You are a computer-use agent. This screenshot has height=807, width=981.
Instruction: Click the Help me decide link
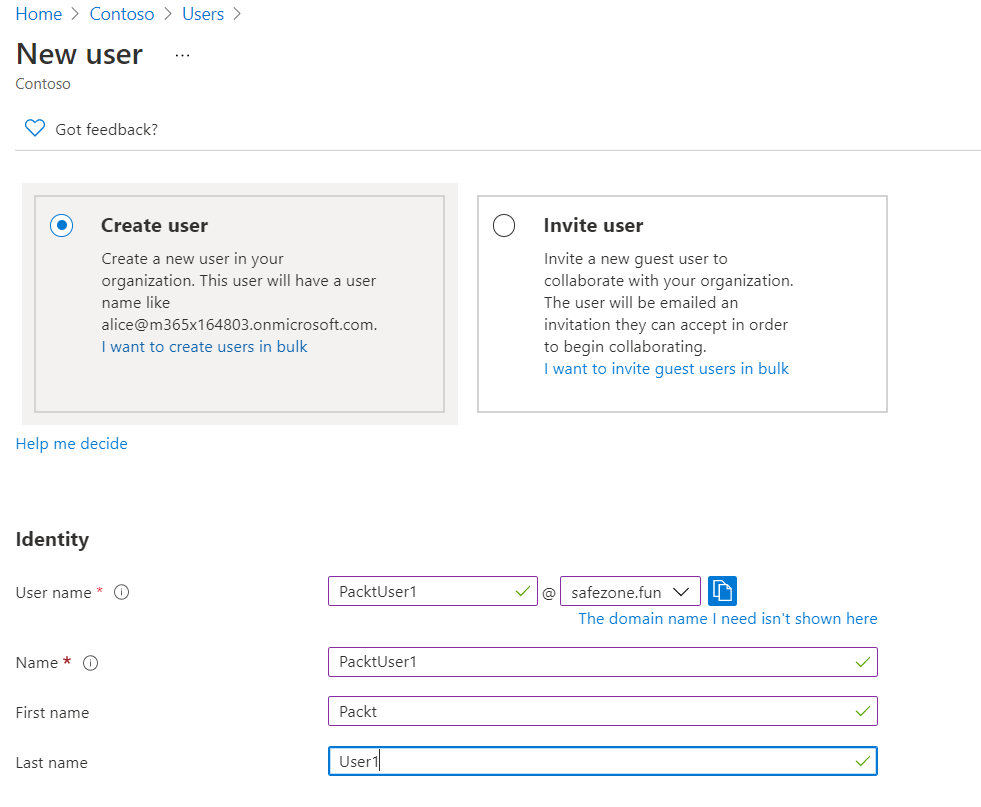click(71, 443)
